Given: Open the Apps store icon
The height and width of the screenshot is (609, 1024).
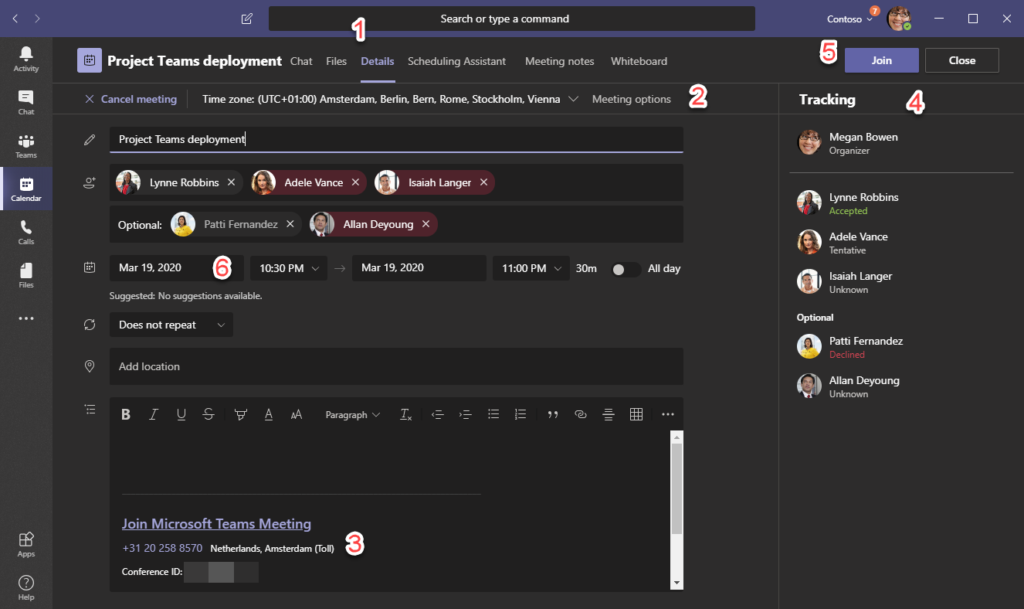Looking at the screenshot, I should (x=26, y=544).
